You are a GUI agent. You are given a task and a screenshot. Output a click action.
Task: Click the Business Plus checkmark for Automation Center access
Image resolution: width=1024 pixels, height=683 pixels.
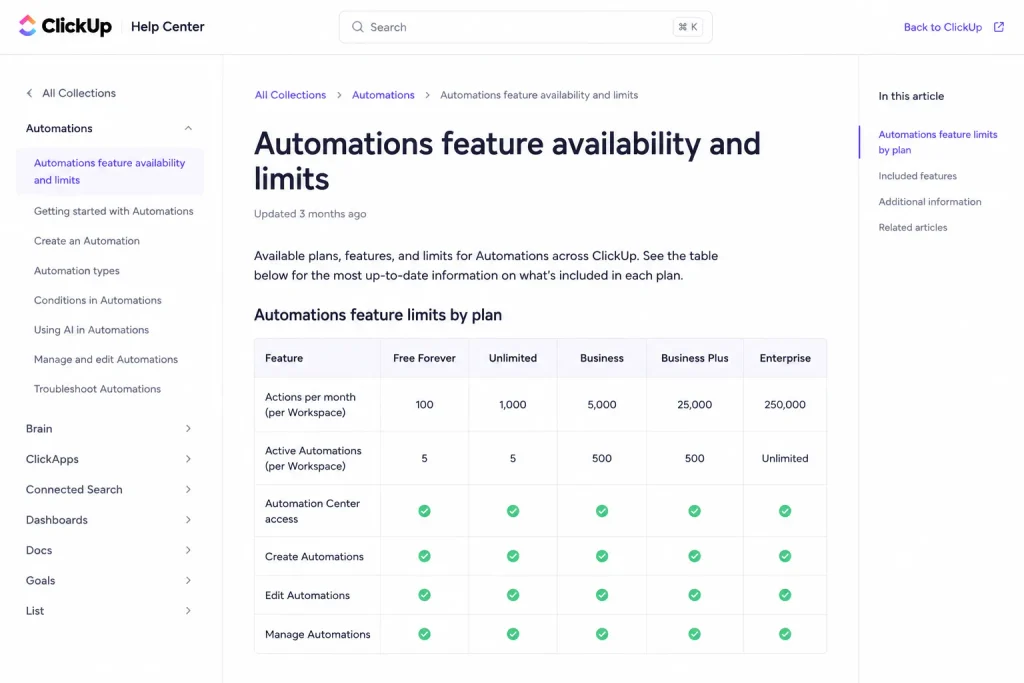[695, 511]
